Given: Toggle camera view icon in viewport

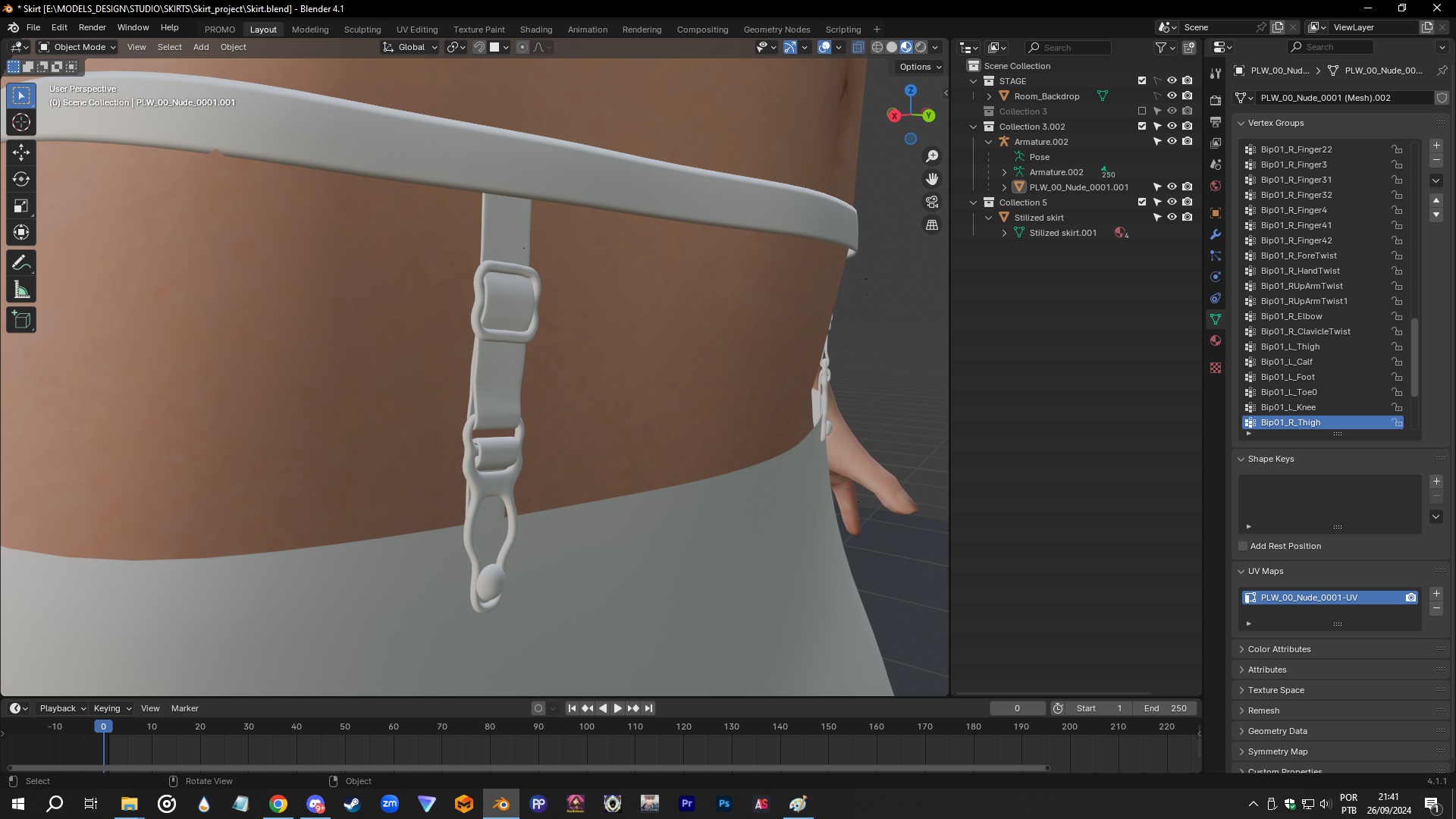Looking at the screenshot, I should (932, 202).
